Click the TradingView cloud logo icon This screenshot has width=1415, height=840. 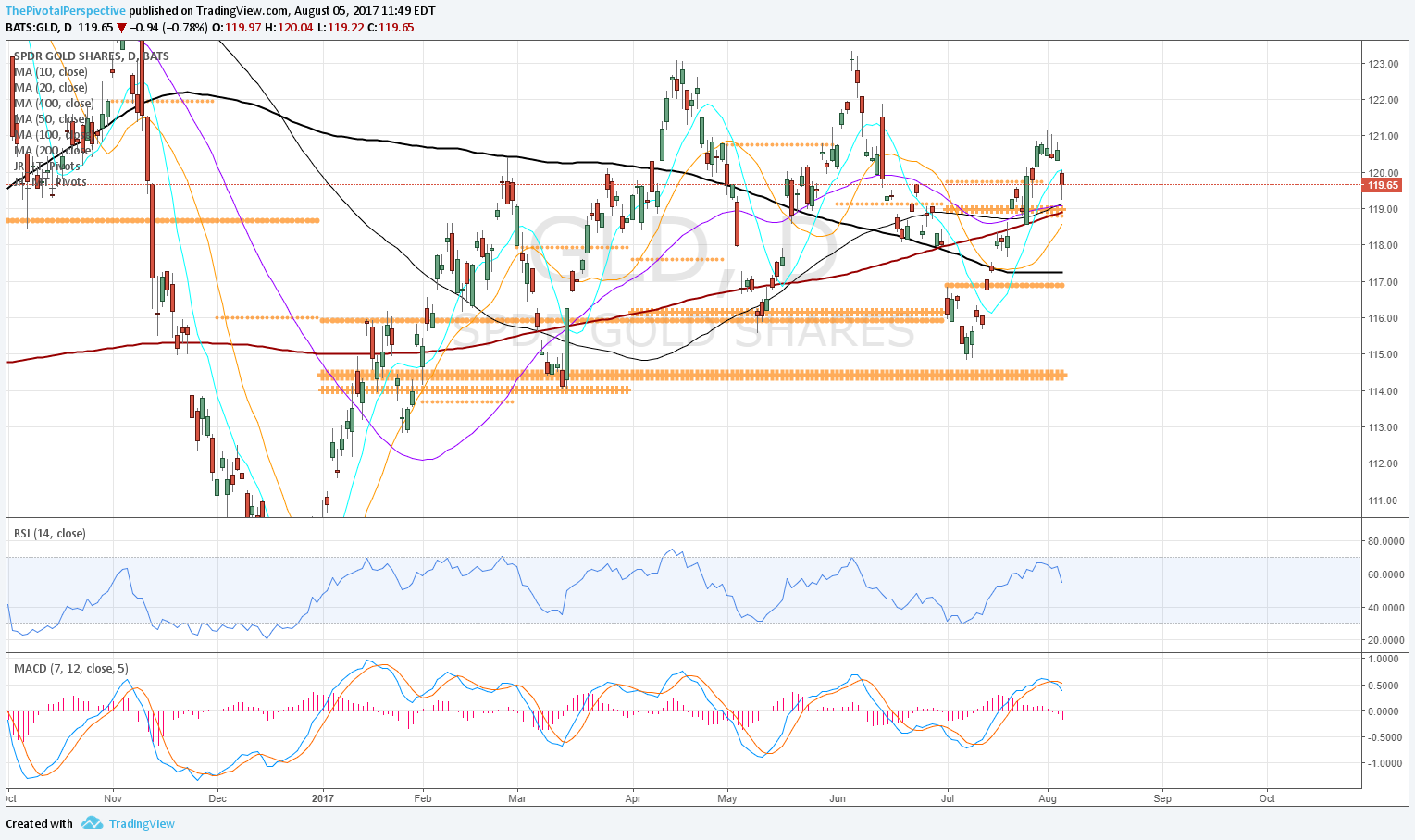(x=92, y=822)
